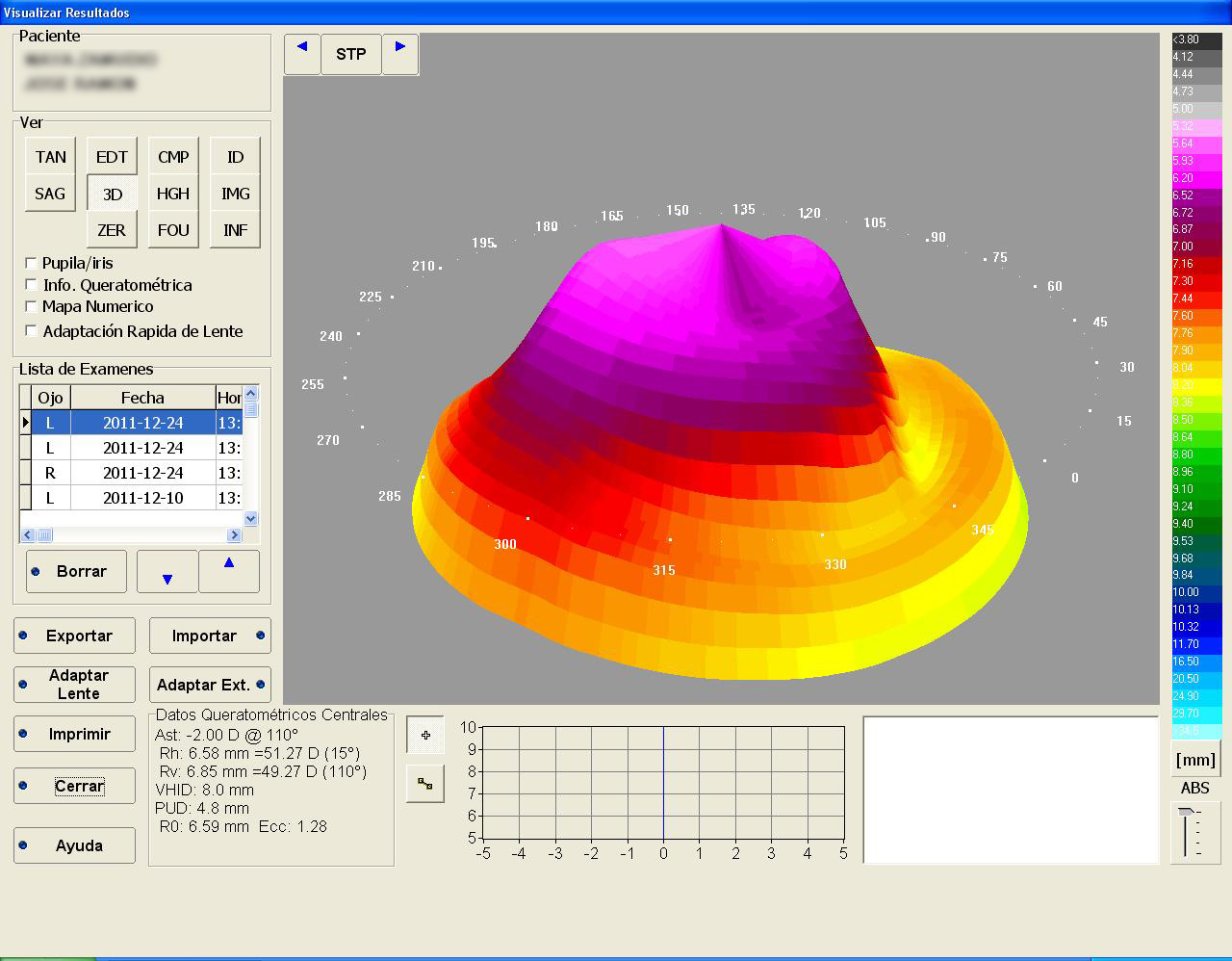Viewport: 1232px width, 961px height.
Task: Move exam down with blue down arrow
Action: click(x=167, y=572)
